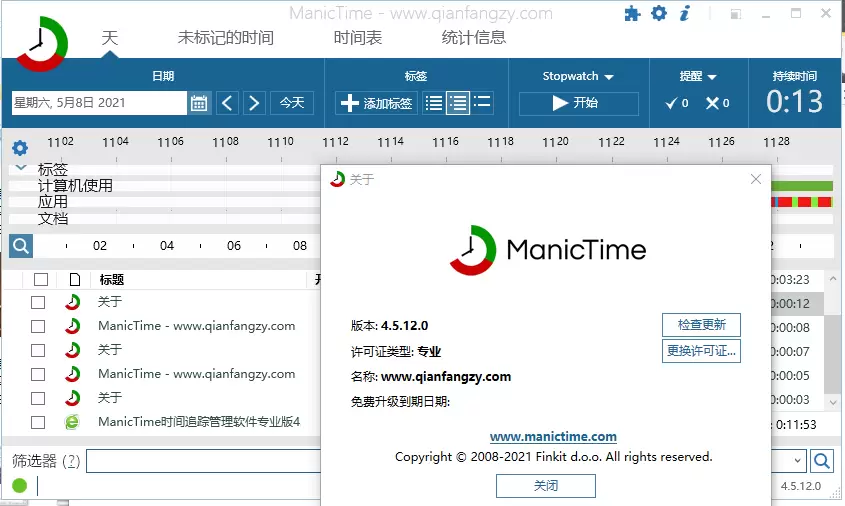Click the scrollbar up arrow of list
This screenshot has height=506, width=845.
pos(833,279)
